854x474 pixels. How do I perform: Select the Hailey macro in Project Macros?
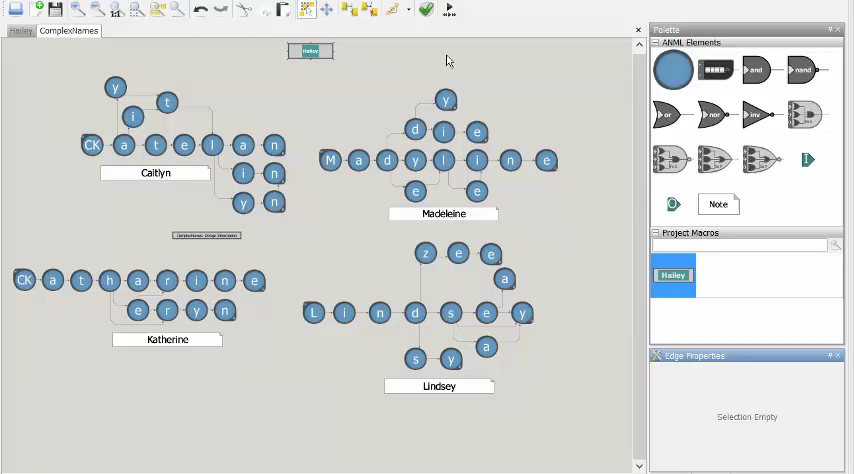pyautogui.click(x=673, y=275)
